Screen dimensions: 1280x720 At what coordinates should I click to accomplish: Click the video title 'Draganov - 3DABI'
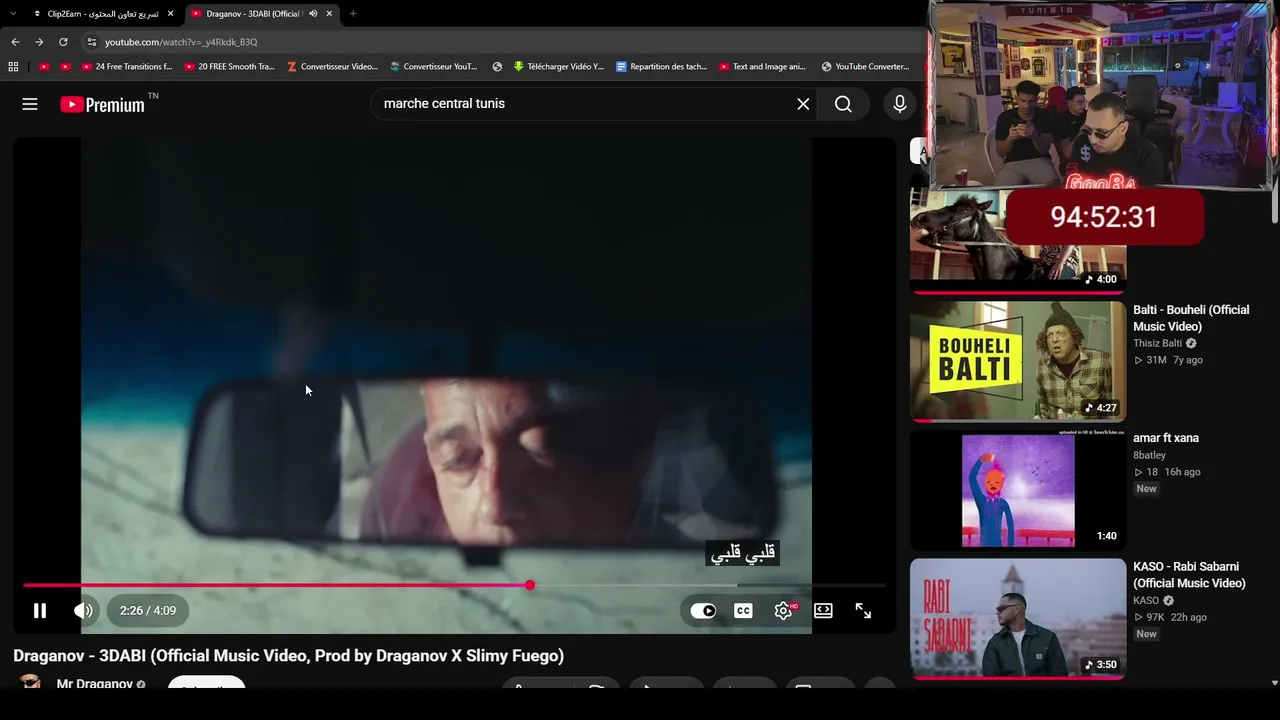click(288, 656)
